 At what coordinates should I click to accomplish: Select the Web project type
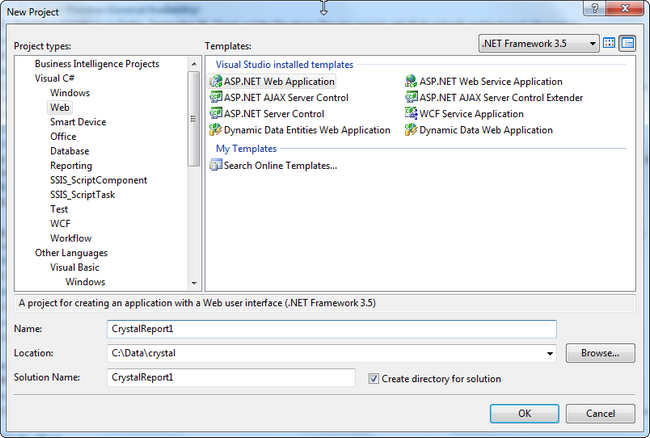[60, 107]
